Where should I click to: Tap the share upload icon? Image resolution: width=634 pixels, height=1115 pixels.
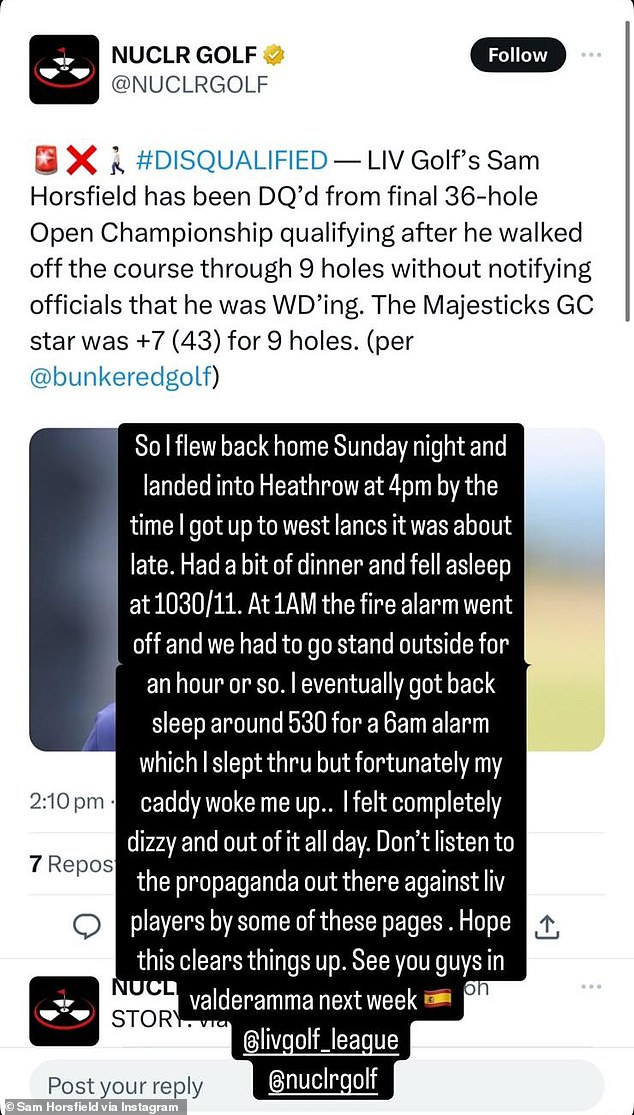tap(547, 926)
